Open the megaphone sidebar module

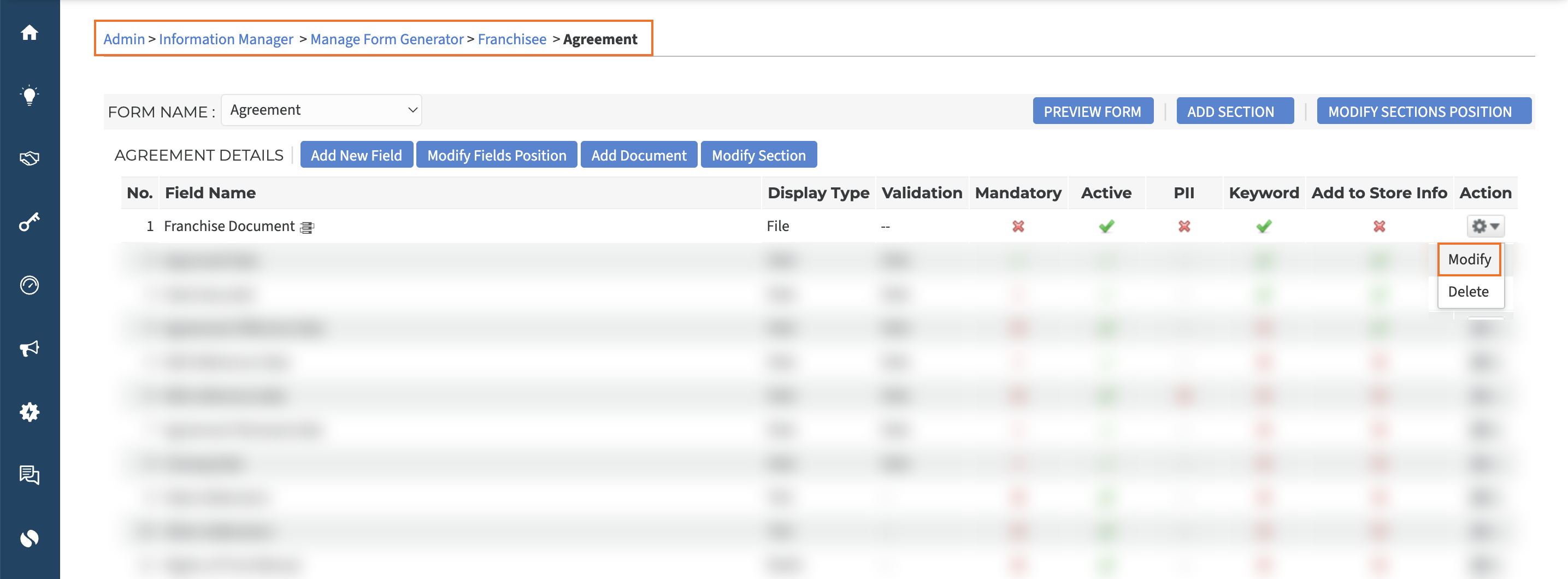(x=29, y=348)
